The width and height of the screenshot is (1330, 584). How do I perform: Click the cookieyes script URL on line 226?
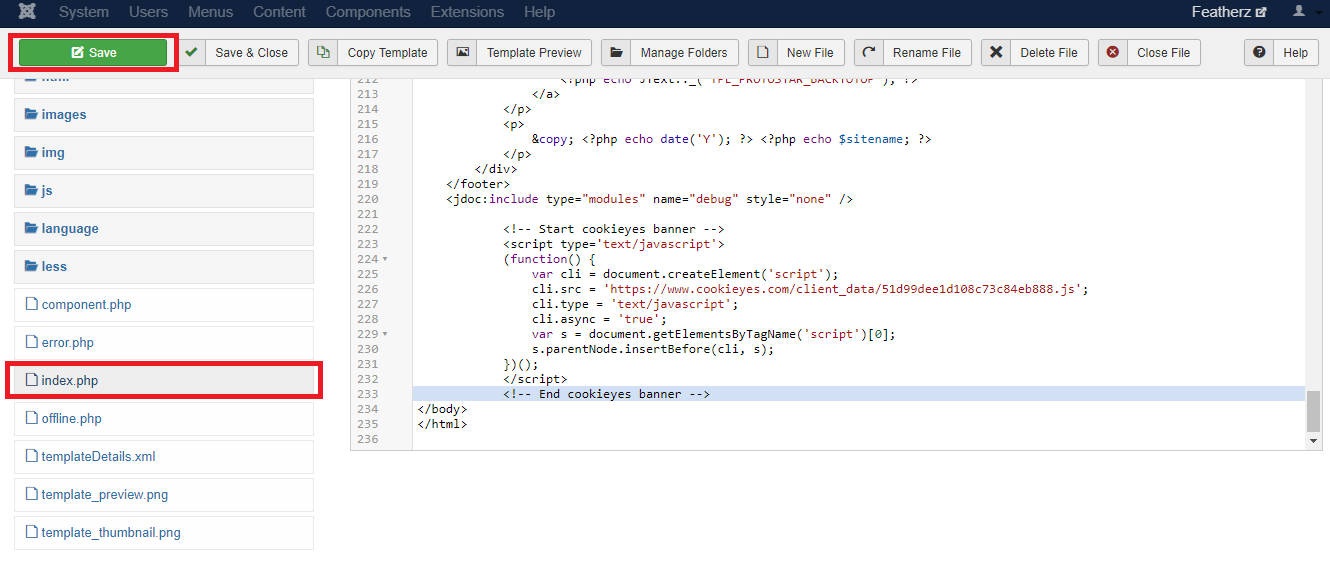(x=848, y=289)
